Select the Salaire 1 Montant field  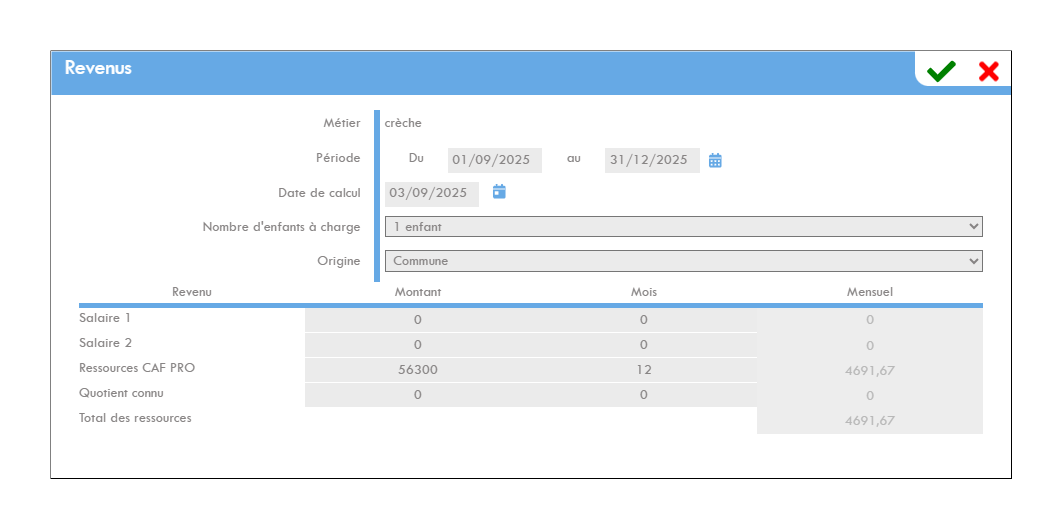pyautogui.click(x=417, y=320)
